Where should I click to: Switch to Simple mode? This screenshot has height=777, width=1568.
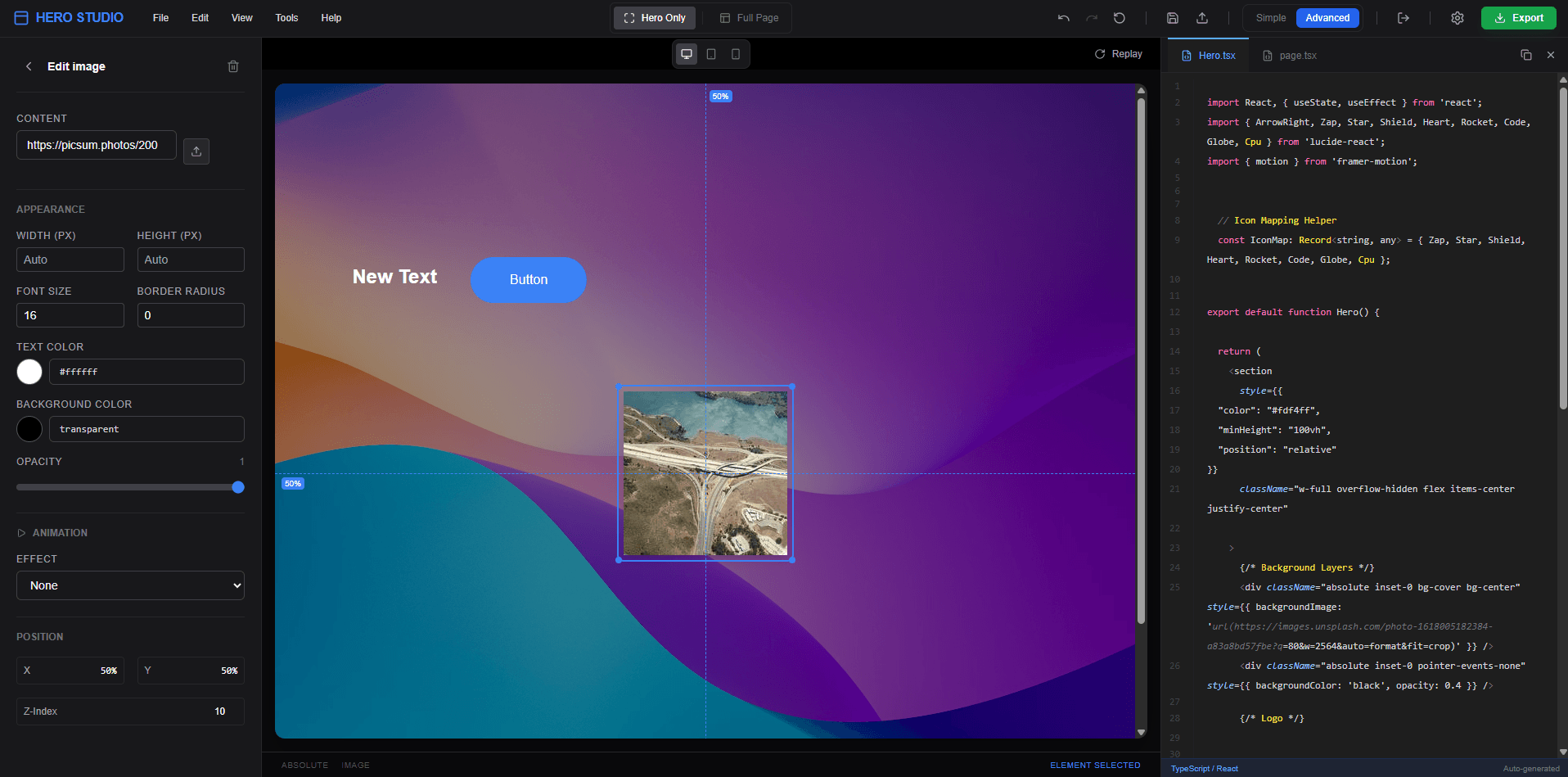(x=1270, y=18)
